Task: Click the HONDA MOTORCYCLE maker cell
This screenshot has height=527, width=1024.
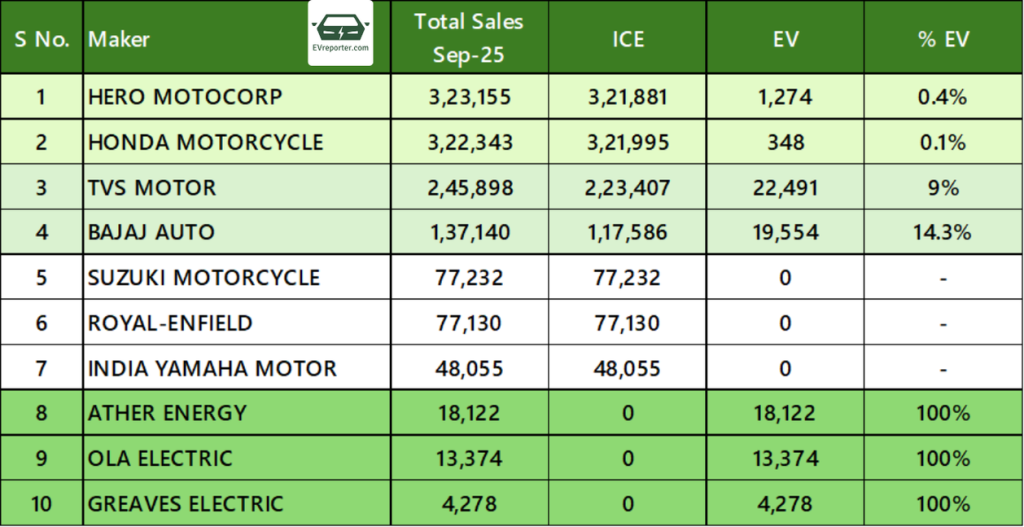Action: (205, 142)
